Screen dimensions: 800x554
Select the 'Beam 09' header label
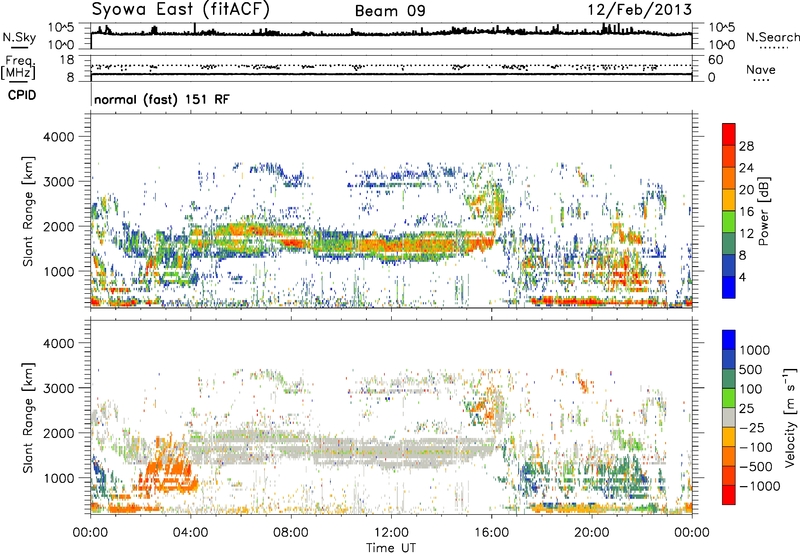click(390, 11)
